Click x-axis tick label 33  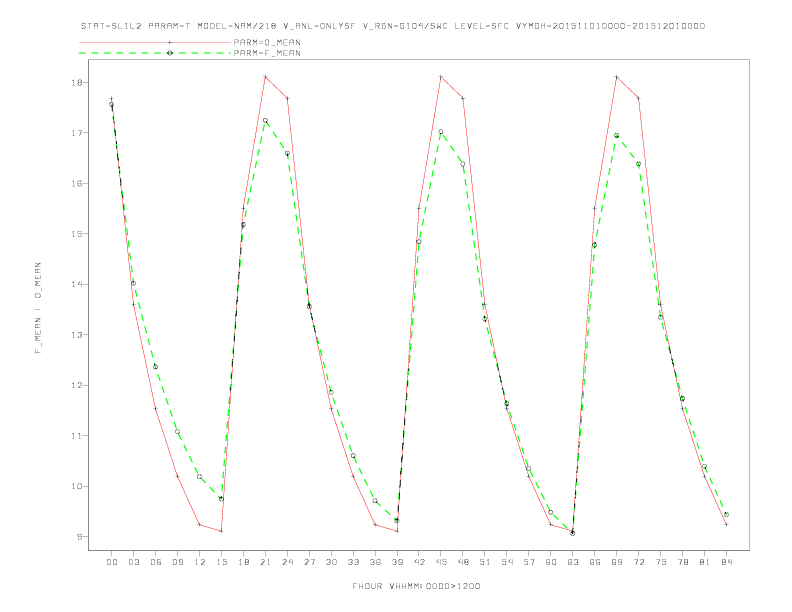pyautogui.click(x=353, y=562)
